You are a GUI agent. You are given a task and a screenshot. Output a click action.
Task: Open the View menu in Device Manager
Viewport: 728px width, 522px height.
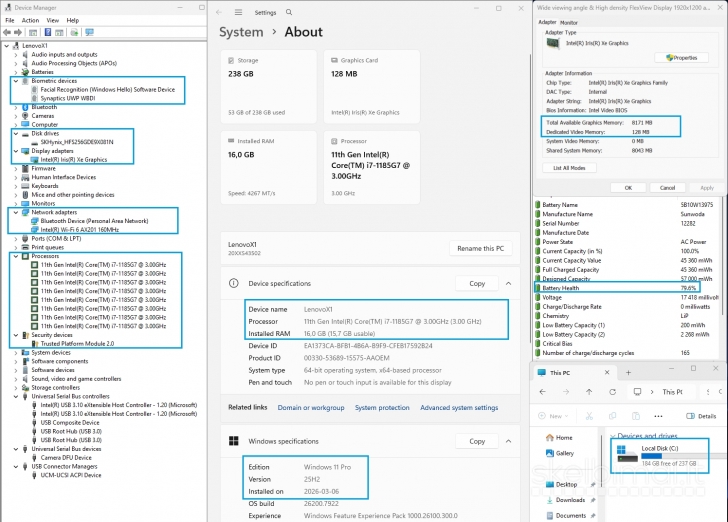[x=53, y=20]
